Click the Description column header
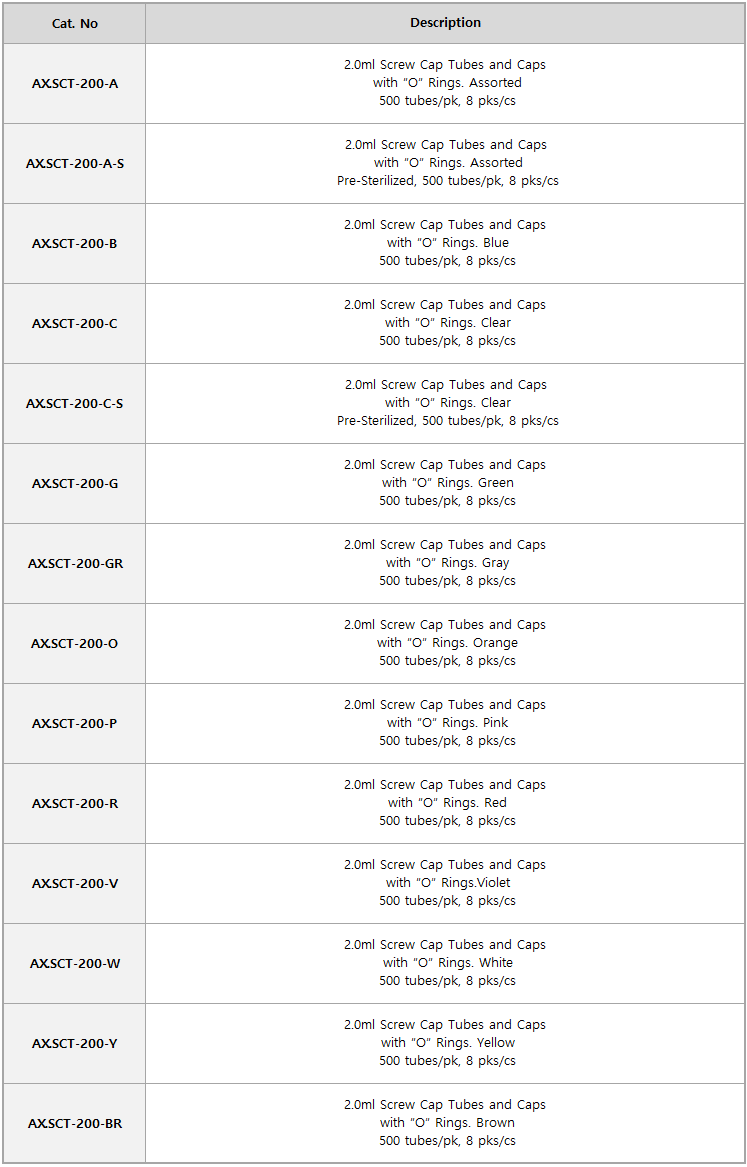 click(445, 24)
